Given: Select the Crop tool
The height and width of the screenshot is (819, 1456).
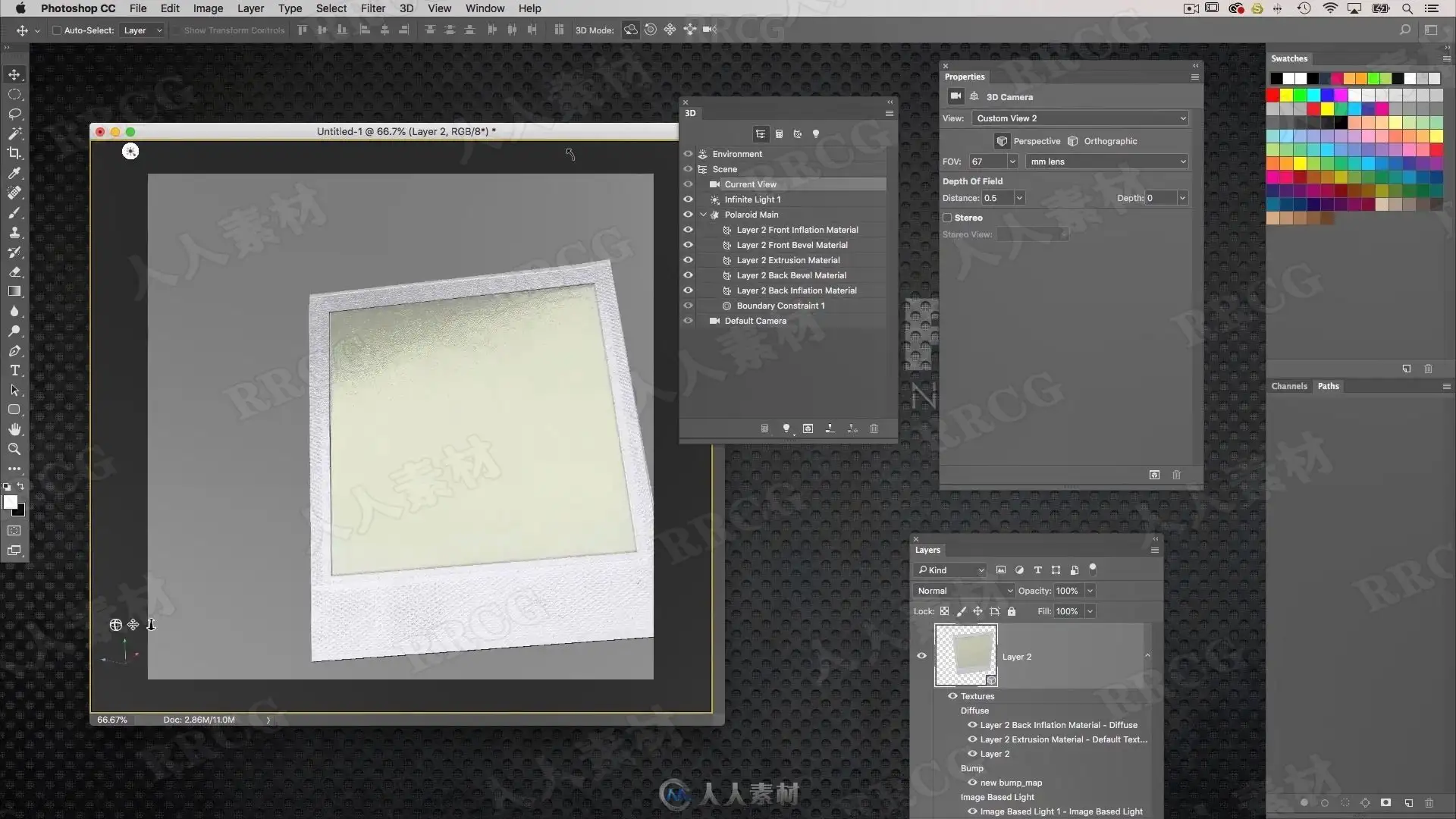Looking at the screenshot, I should pyautogui.click(x=14, y=153).
